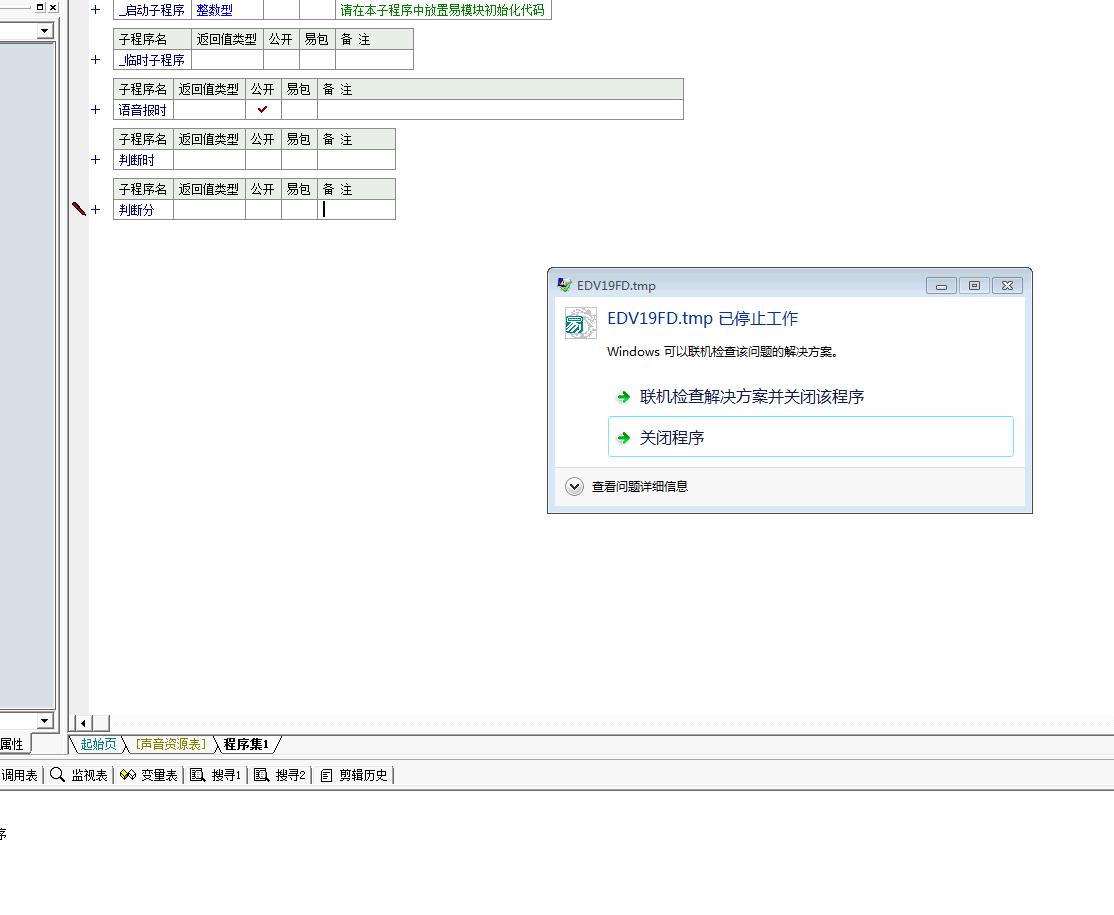
Task: Open the combo box dropdown atop the left panel
Action: point(45,31)
